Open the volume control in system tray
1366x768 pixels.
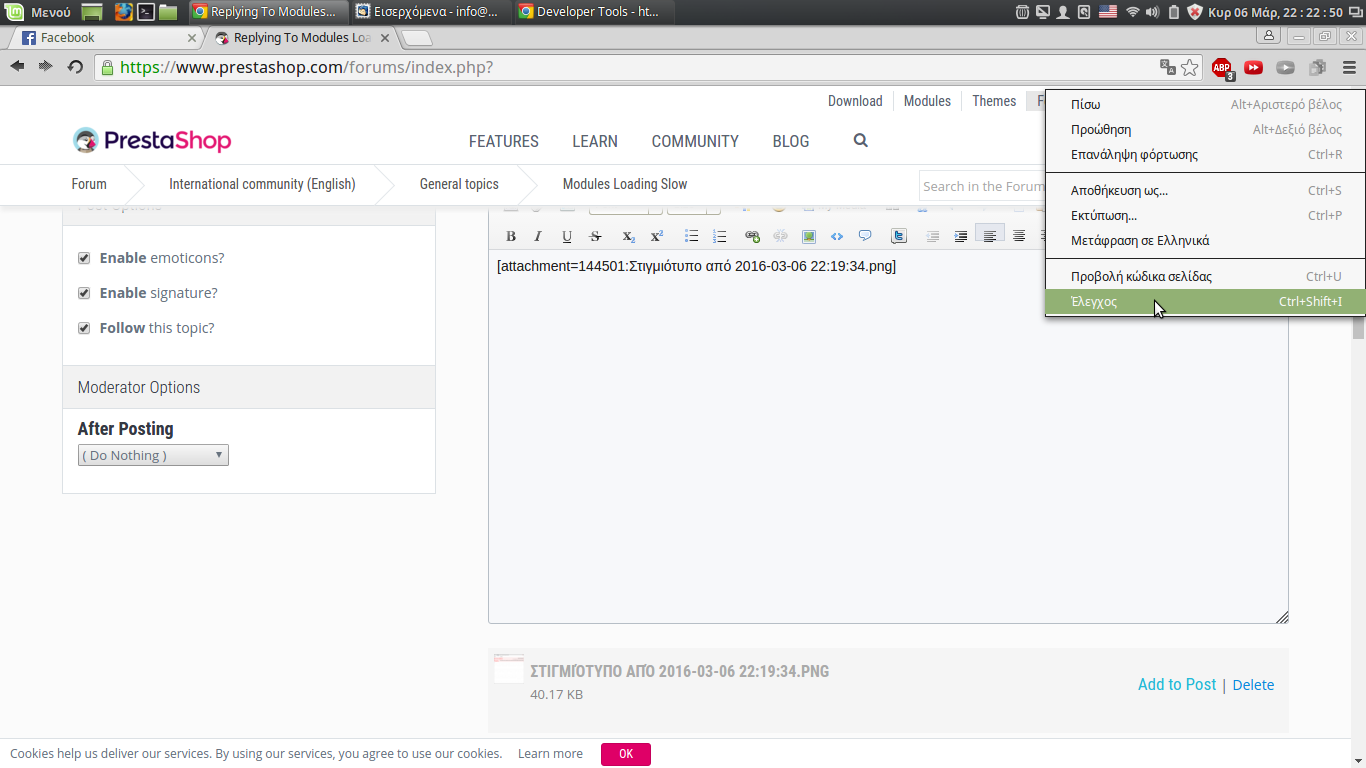point(1152,12)
